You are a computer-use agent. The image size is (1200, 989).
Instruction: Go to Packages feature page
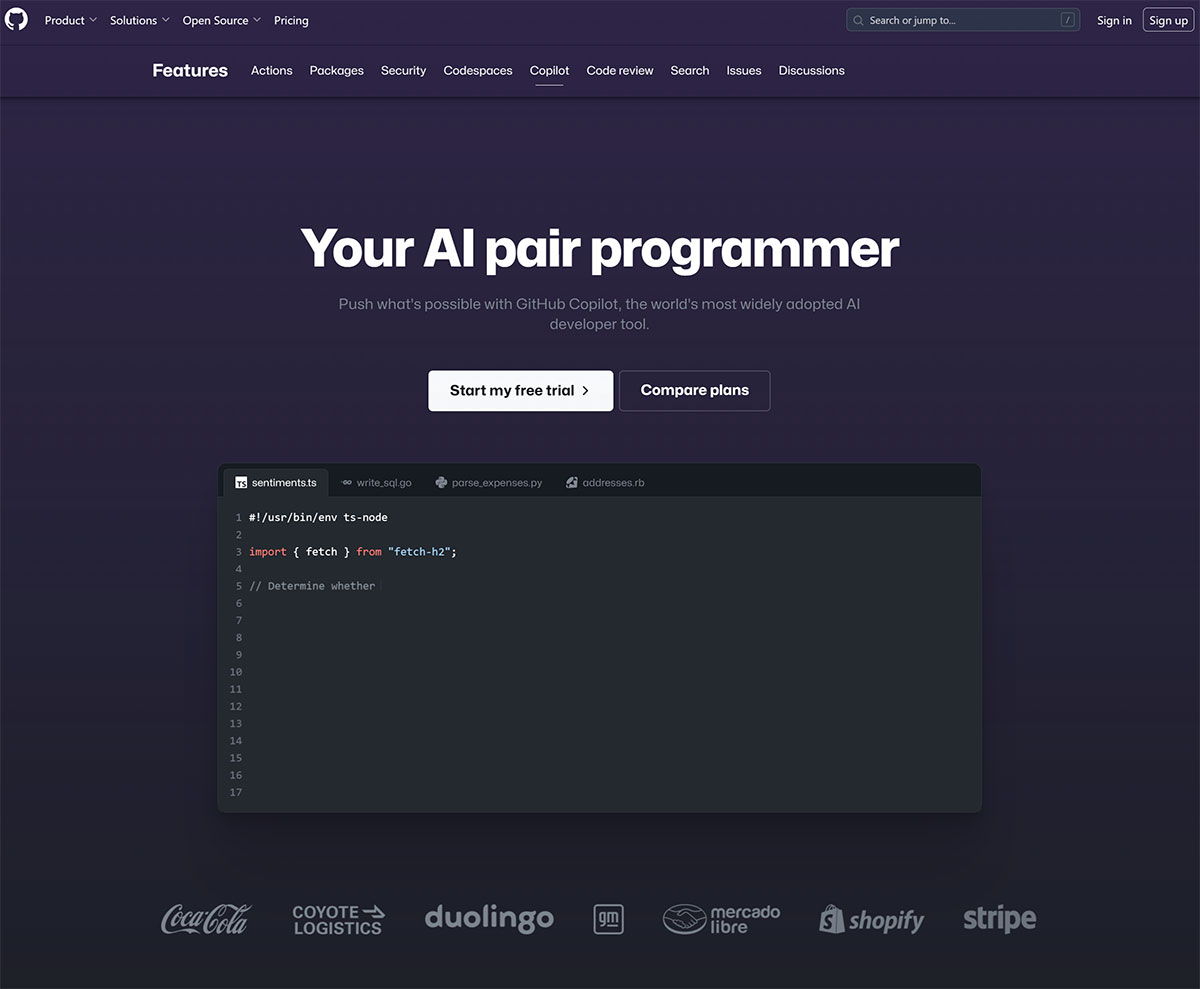[337, 71]
